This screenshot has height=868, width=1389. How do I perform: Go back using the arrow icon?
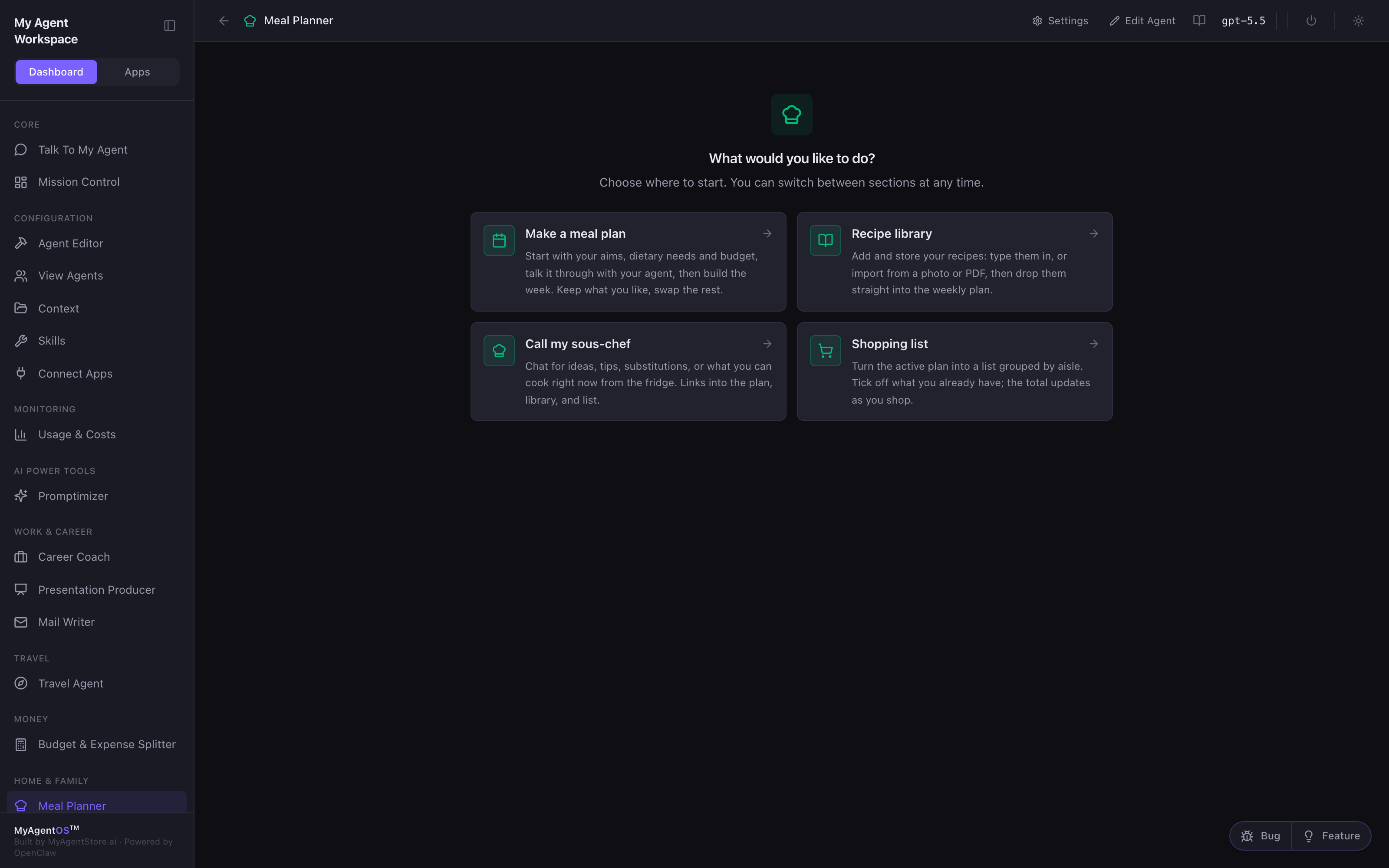pos(224,21)
